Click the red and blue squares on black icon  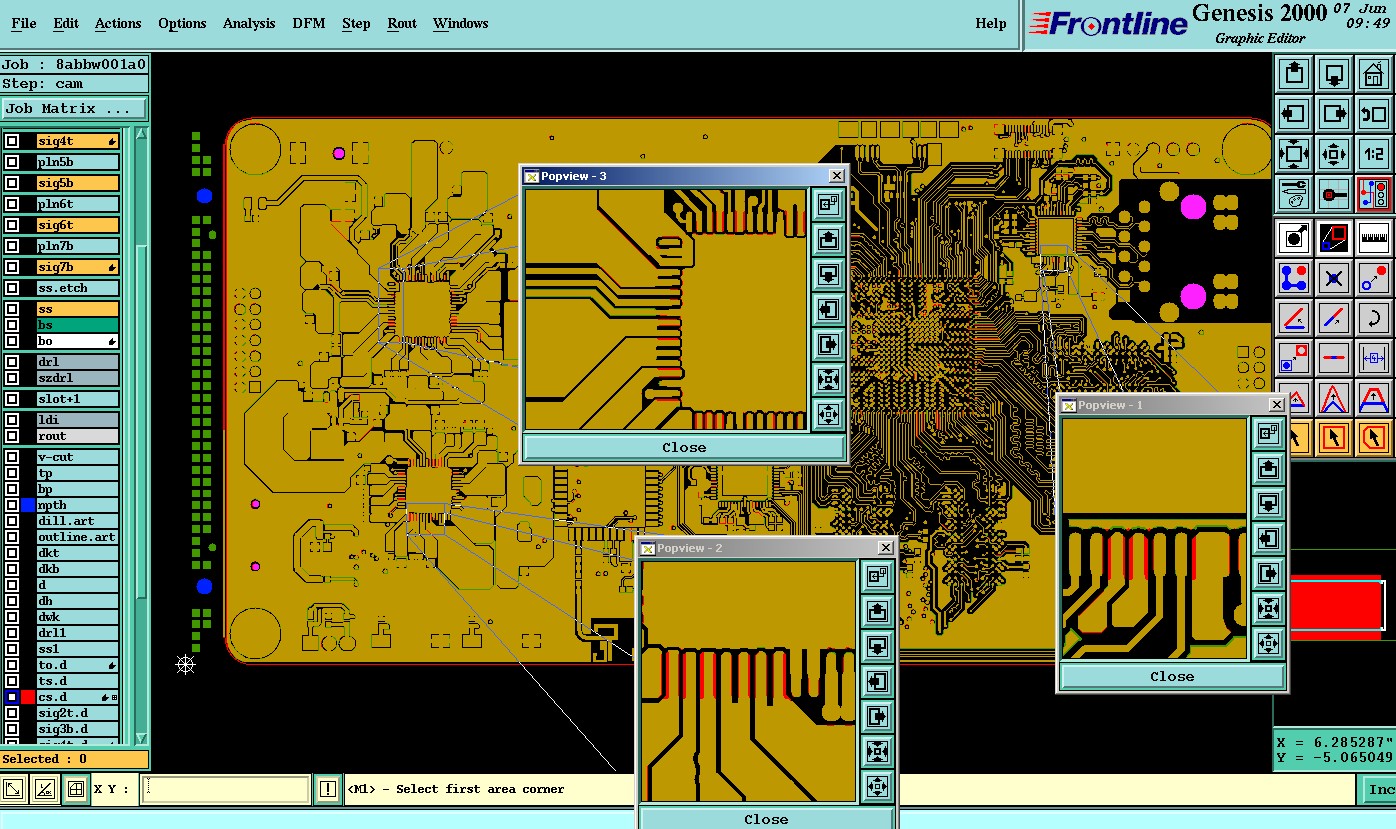pyautogui.click(x=1334, y=238)
